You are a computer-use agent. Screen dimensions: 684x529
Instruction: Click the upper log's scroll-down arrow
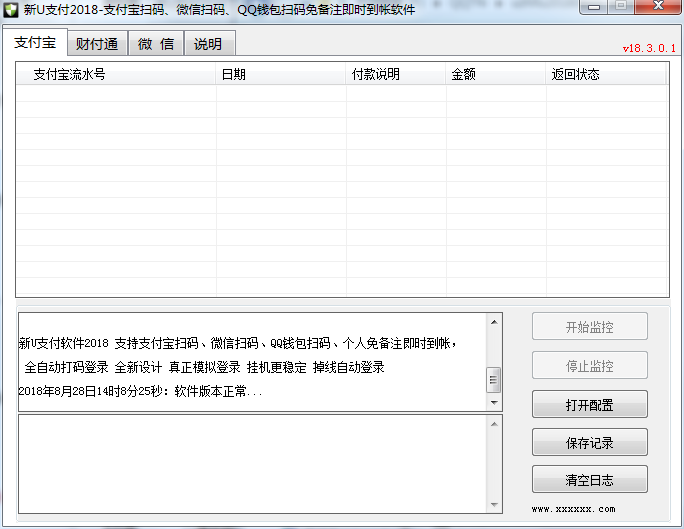point(492,402)
